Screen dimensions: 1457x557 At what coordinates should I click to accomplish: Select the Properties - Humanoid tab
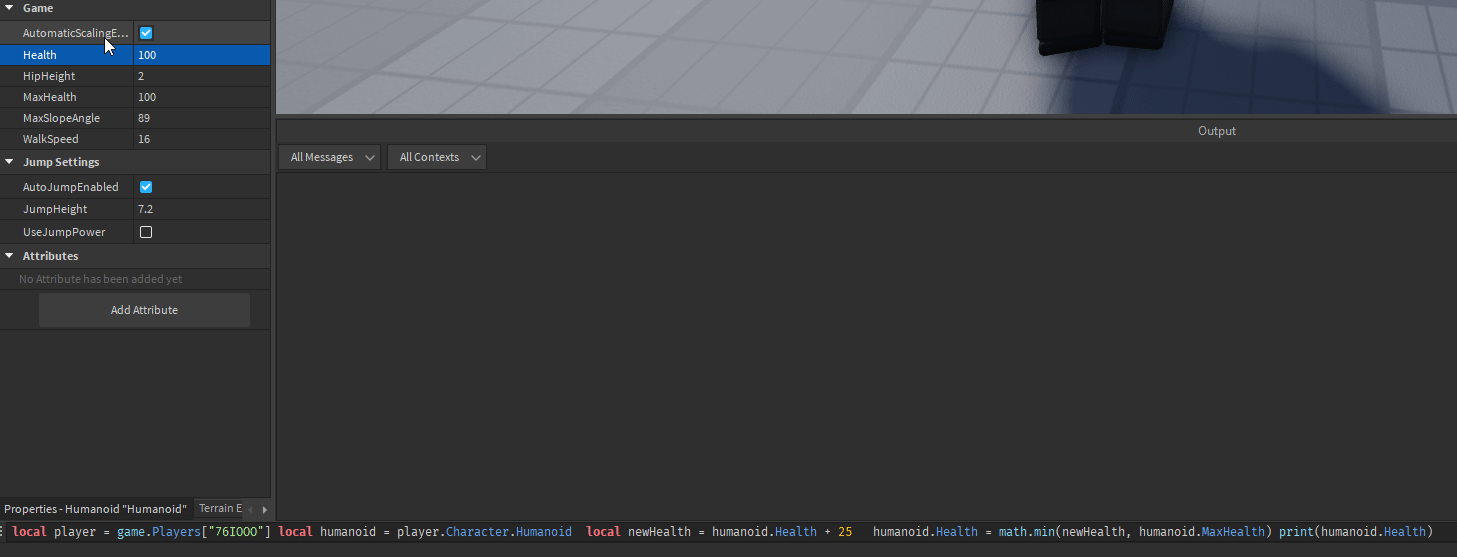(96, 509)
